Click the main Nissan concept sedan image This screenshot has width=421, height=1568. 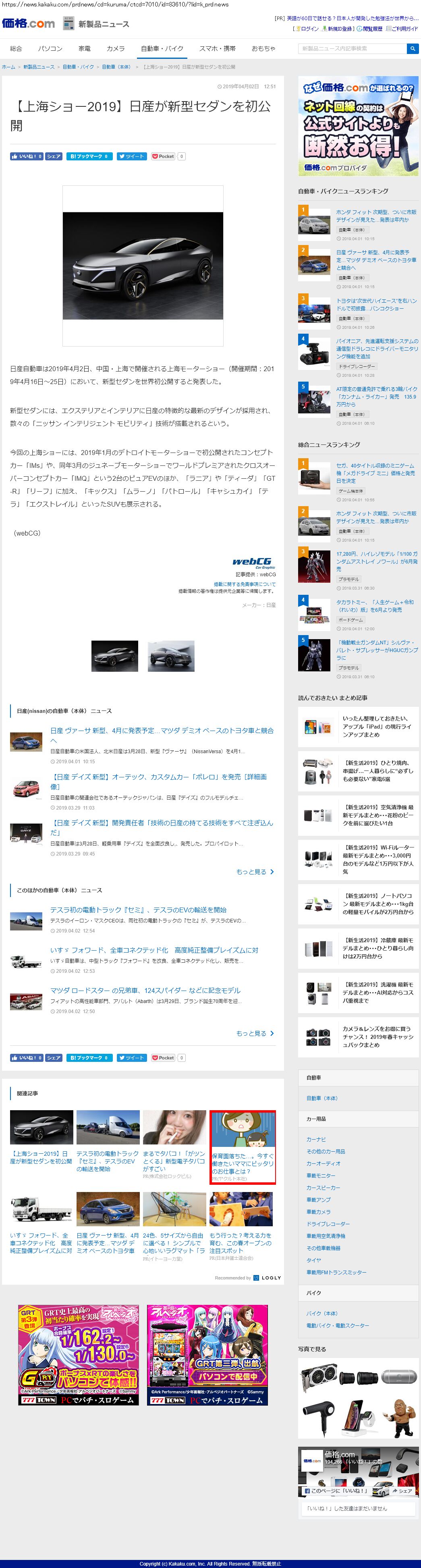tap(143, 266)
